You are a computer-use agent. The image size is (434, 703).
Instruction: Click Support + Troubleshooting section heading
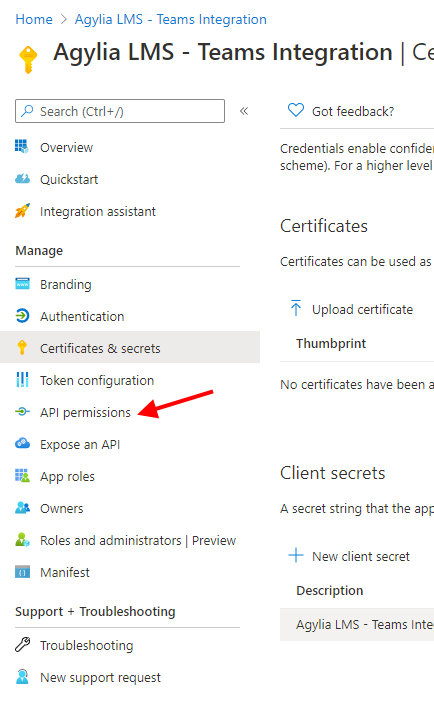click(95, 612)
